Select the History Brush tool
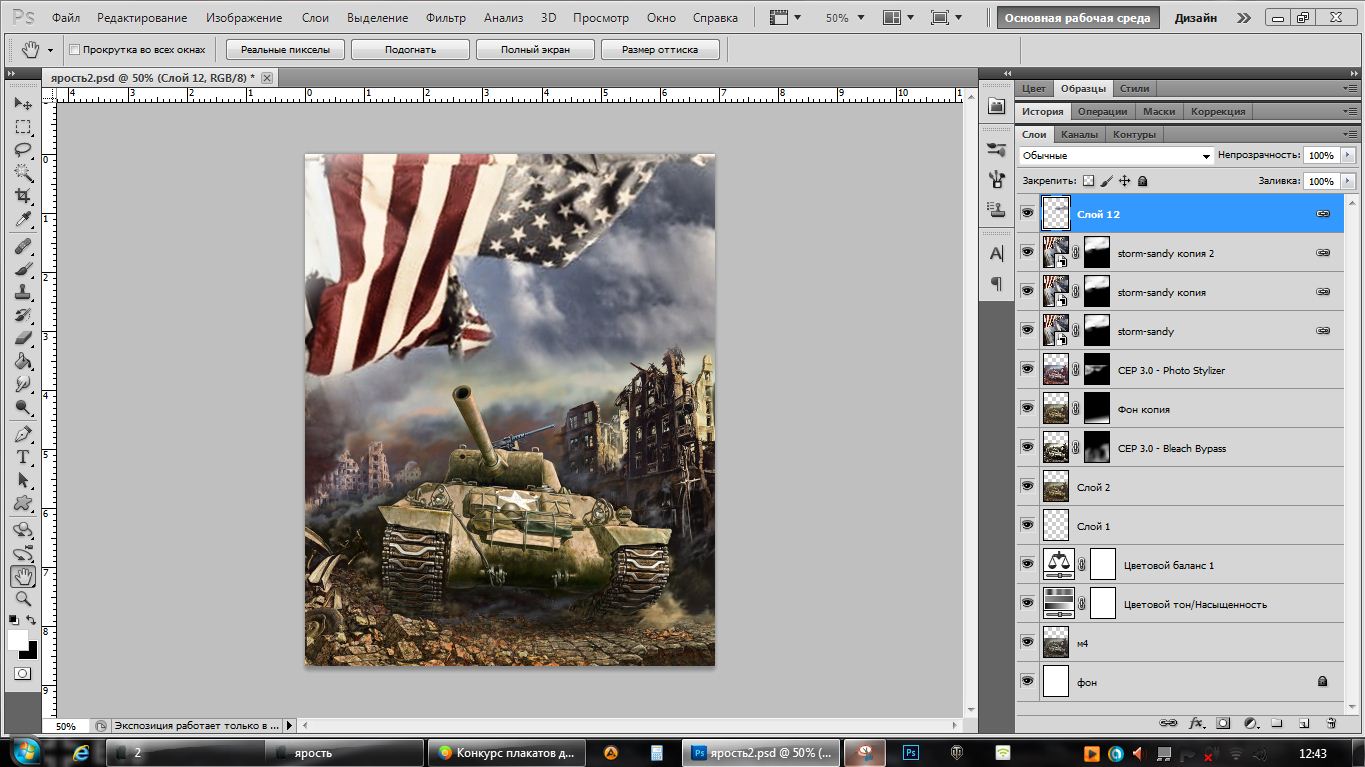This screenshot has height=767, width=1365. pyautogui.click(x=23, y=315)
